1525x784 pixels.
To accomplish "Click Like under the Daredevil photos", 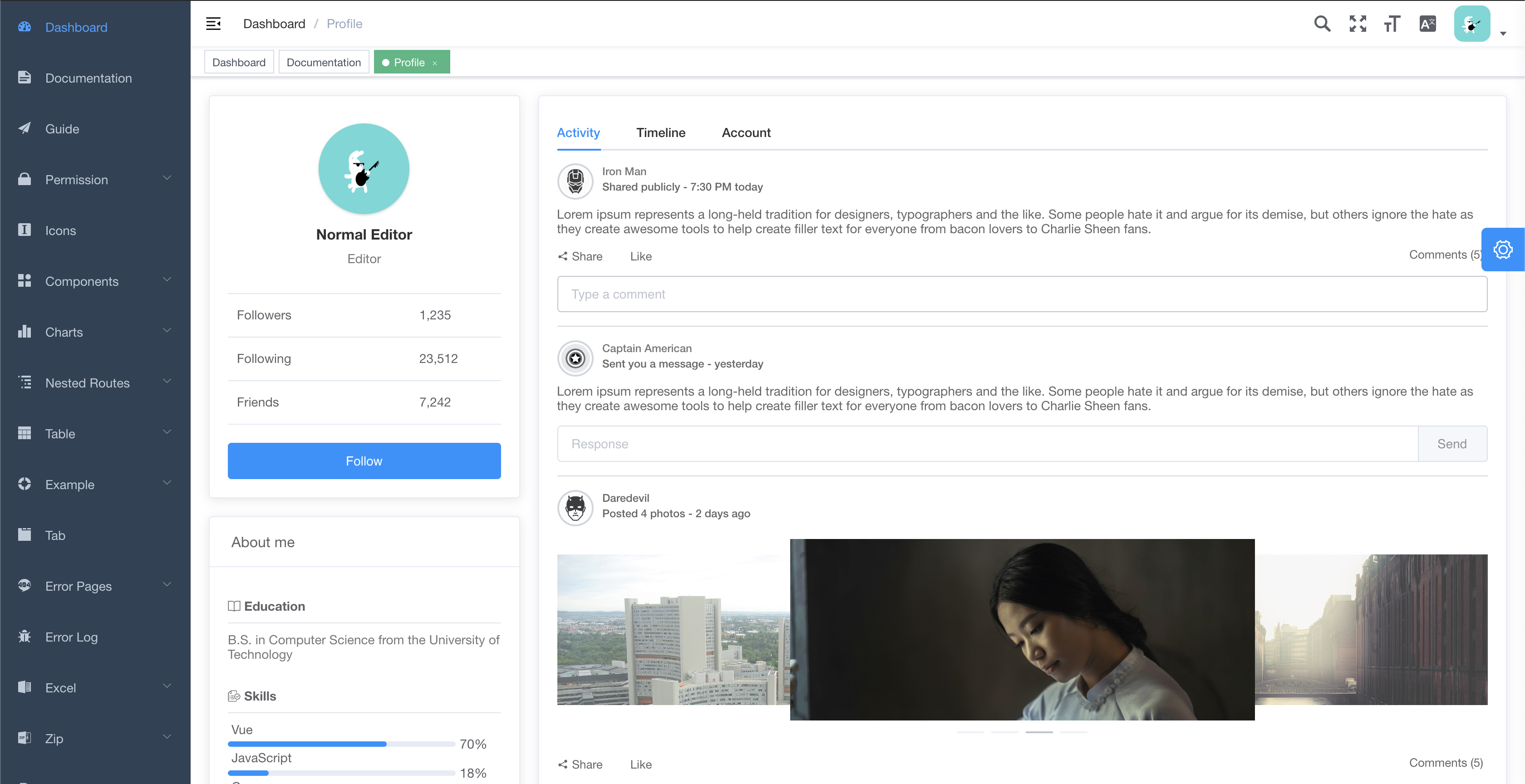I will click(640, 764).
